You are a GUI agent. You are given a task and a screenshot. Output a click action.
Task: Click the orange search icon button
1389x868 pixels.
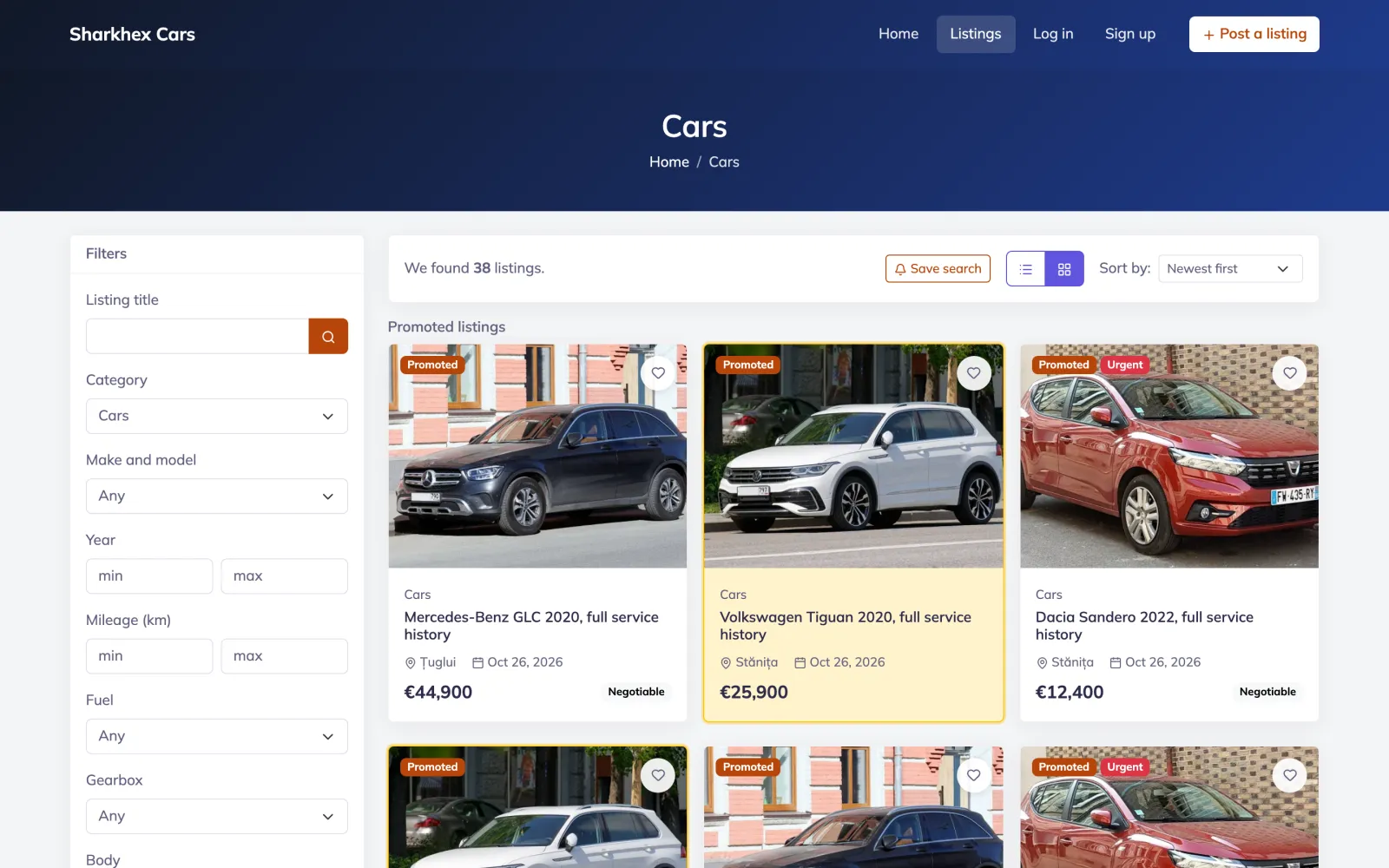(328, 336)
